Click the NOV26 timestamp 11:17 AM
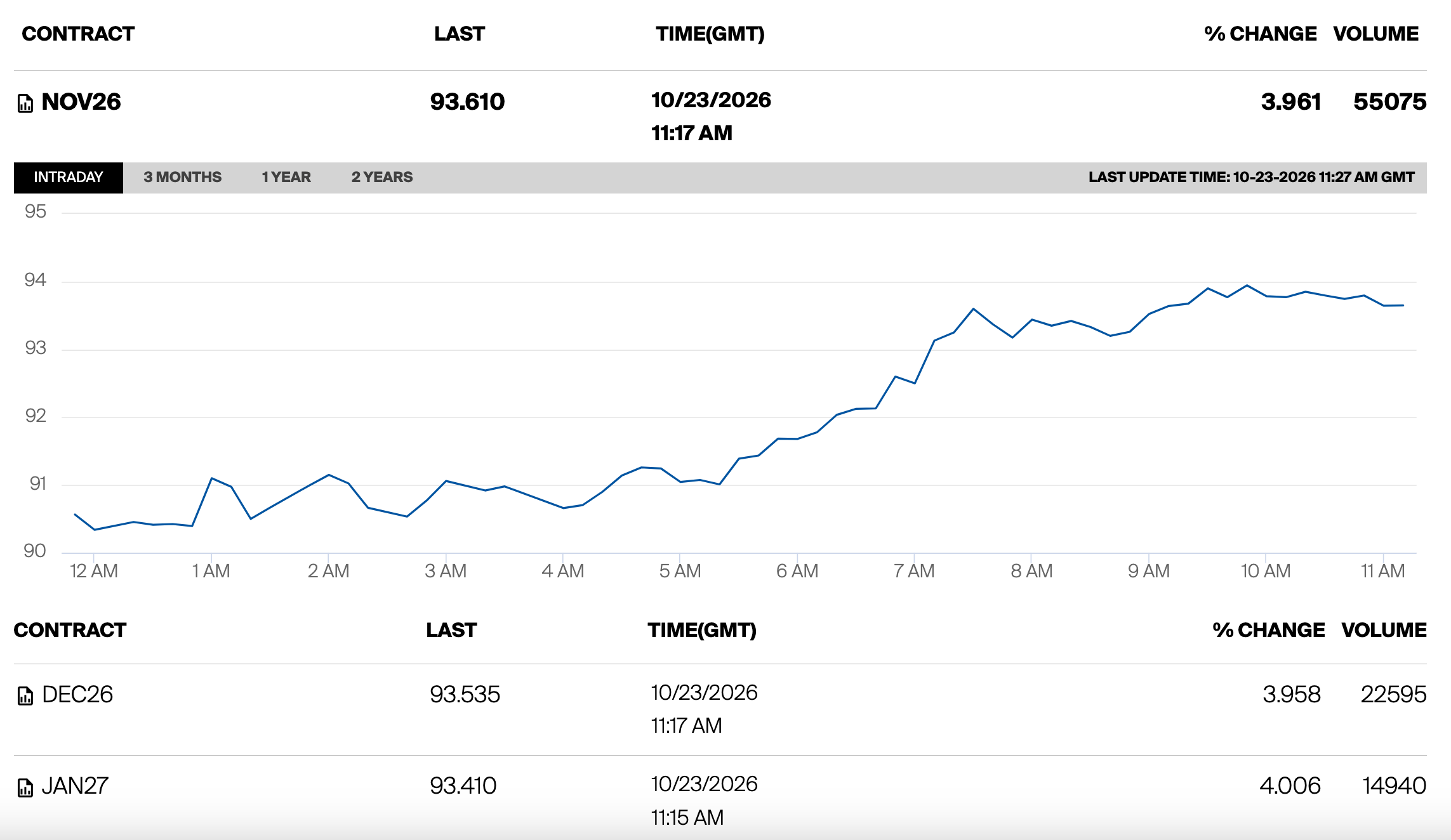1451x840 pixels. pyautogui.click(x=692, y=133)
